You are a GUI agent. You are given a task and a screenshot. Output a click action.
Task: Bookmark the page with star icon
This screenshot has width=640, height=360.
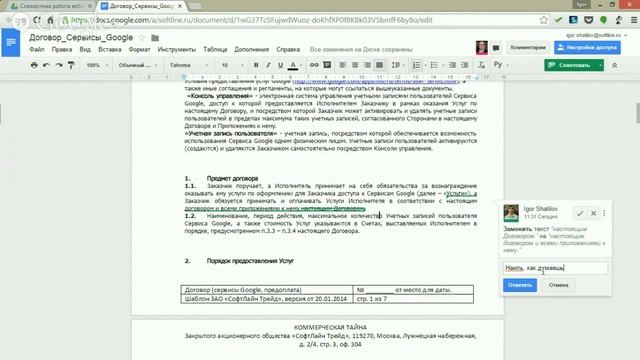[x=543, y=20]
